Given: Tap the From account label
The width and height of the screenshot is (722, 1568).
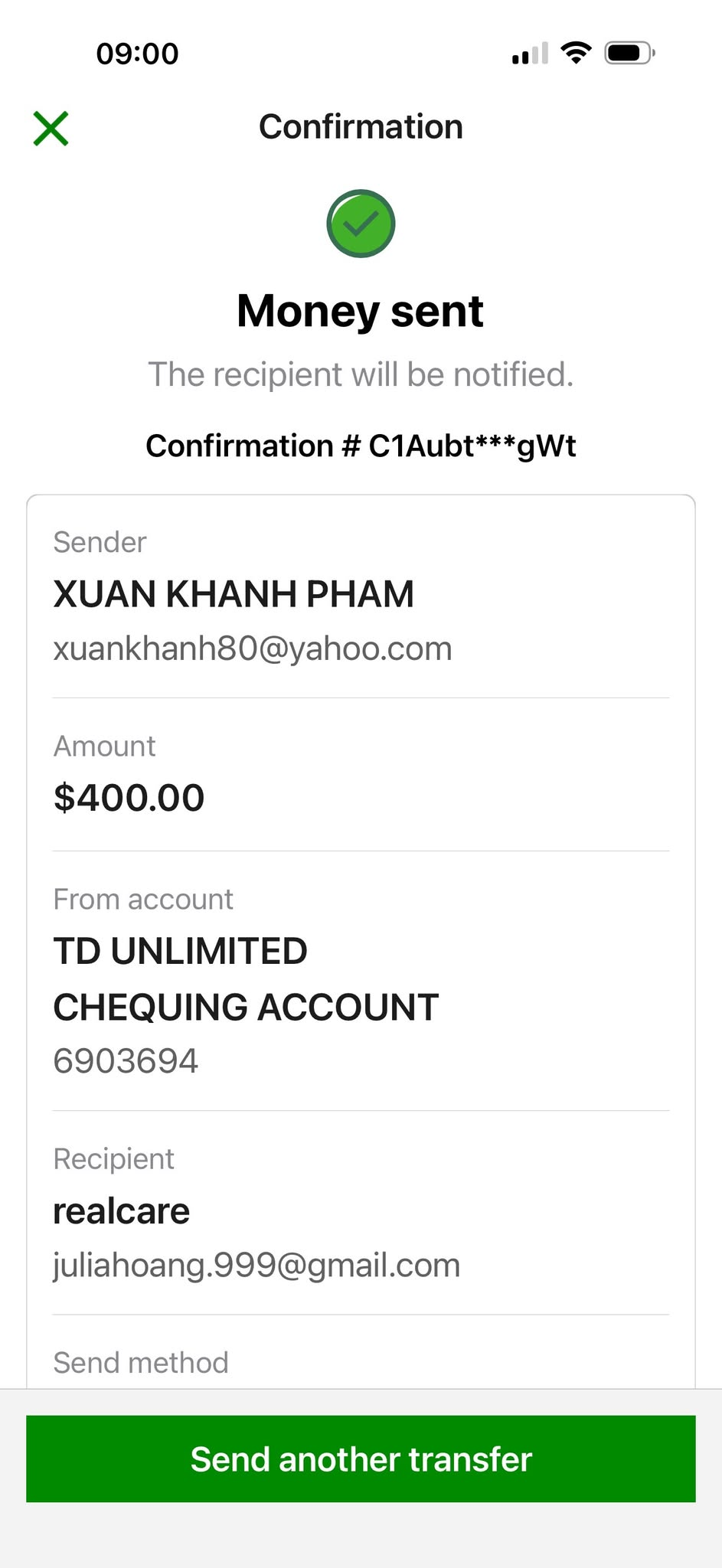Looking at the screenshot, I should (x=143, y=900).
